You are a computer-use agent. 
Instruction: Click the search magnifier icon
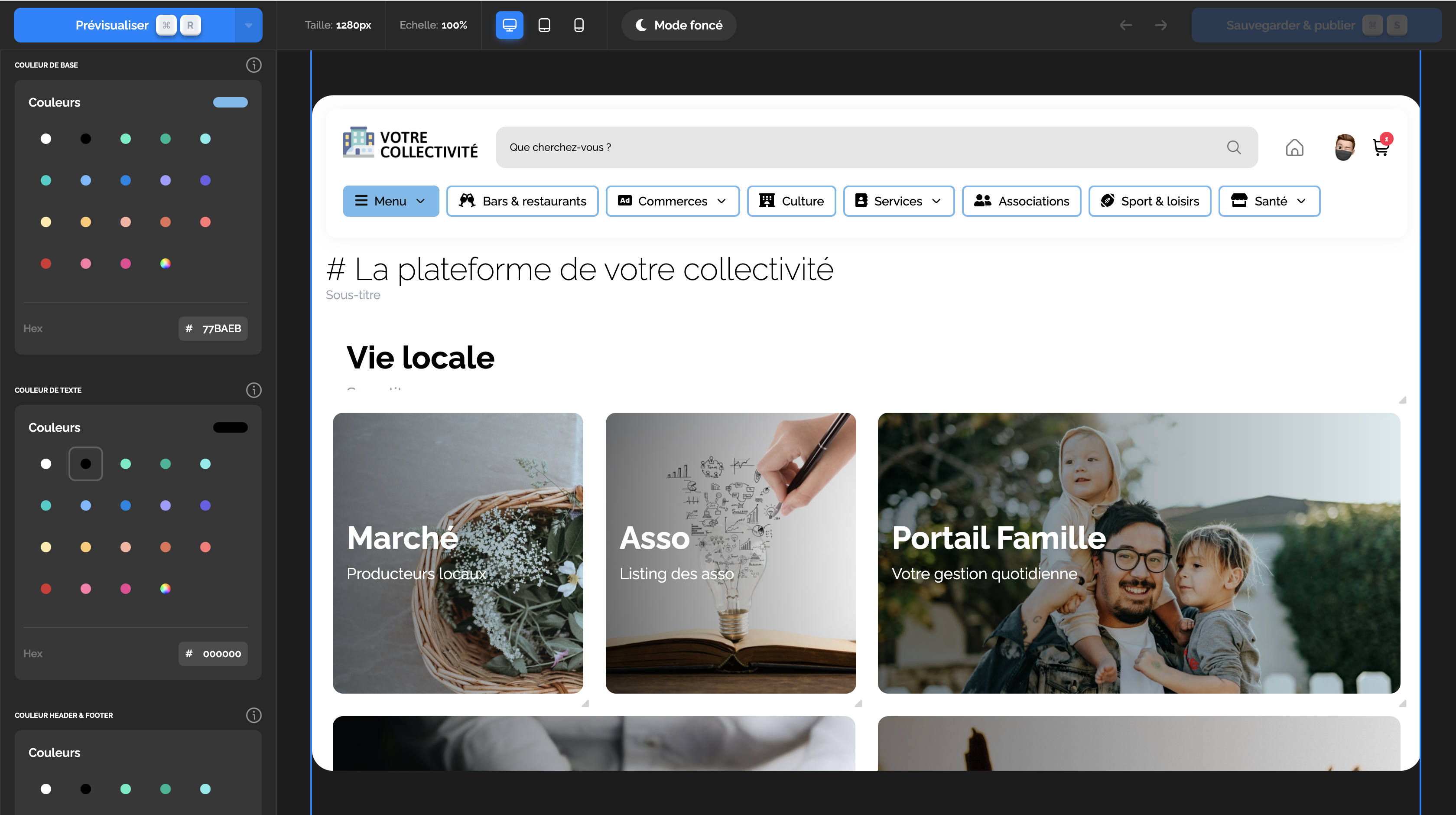click(1234, 148)
